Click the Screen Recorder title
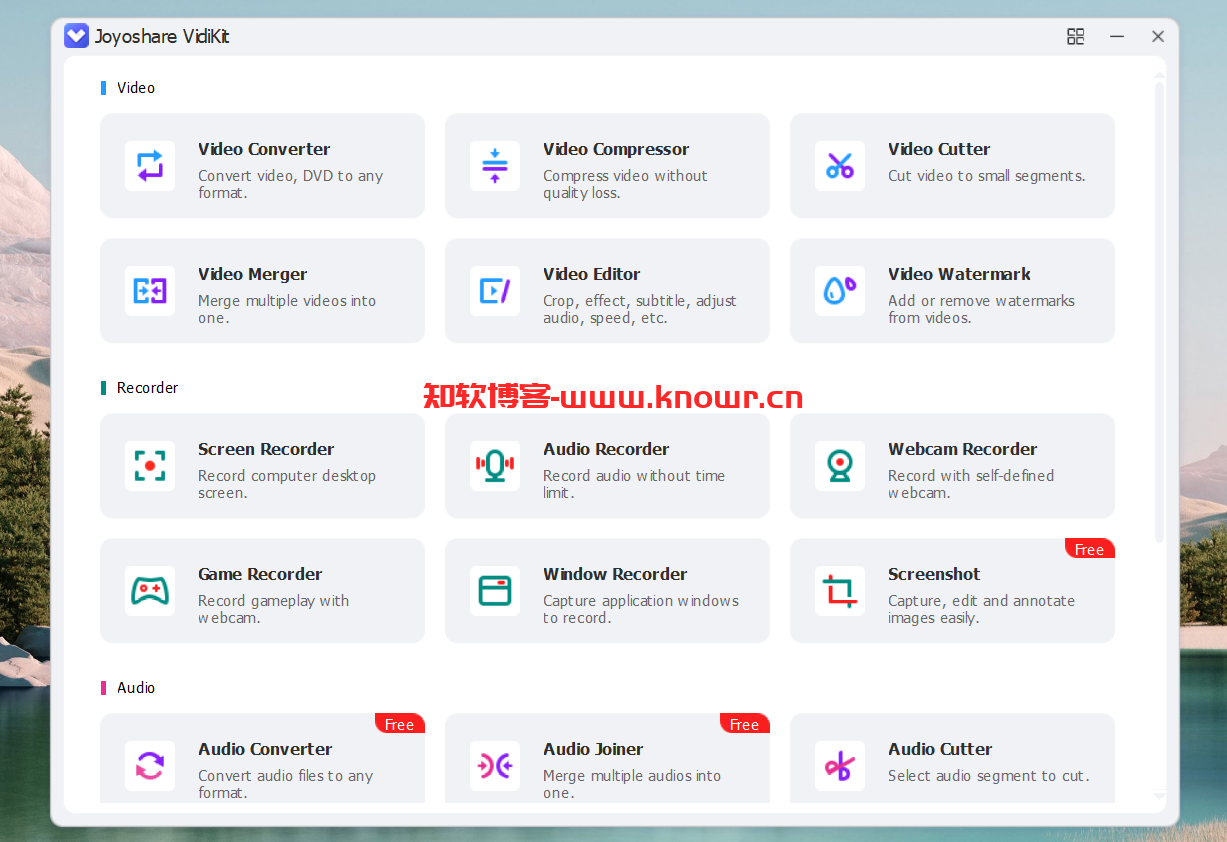This screenshot has height=842, width=1227. click(x=266, y=450)
